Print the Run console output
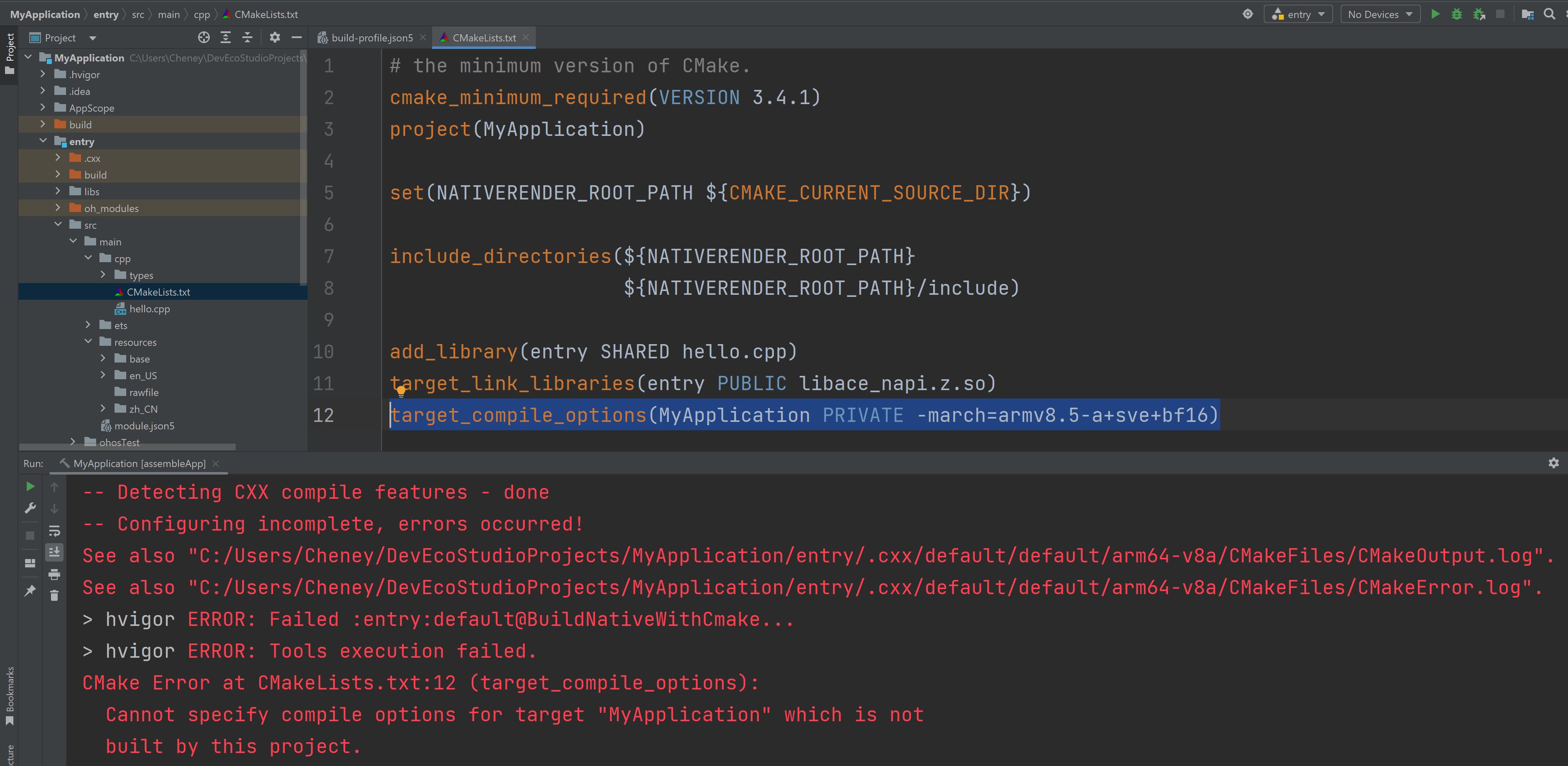Screen dimensions: 1568x766 [54, 574]
